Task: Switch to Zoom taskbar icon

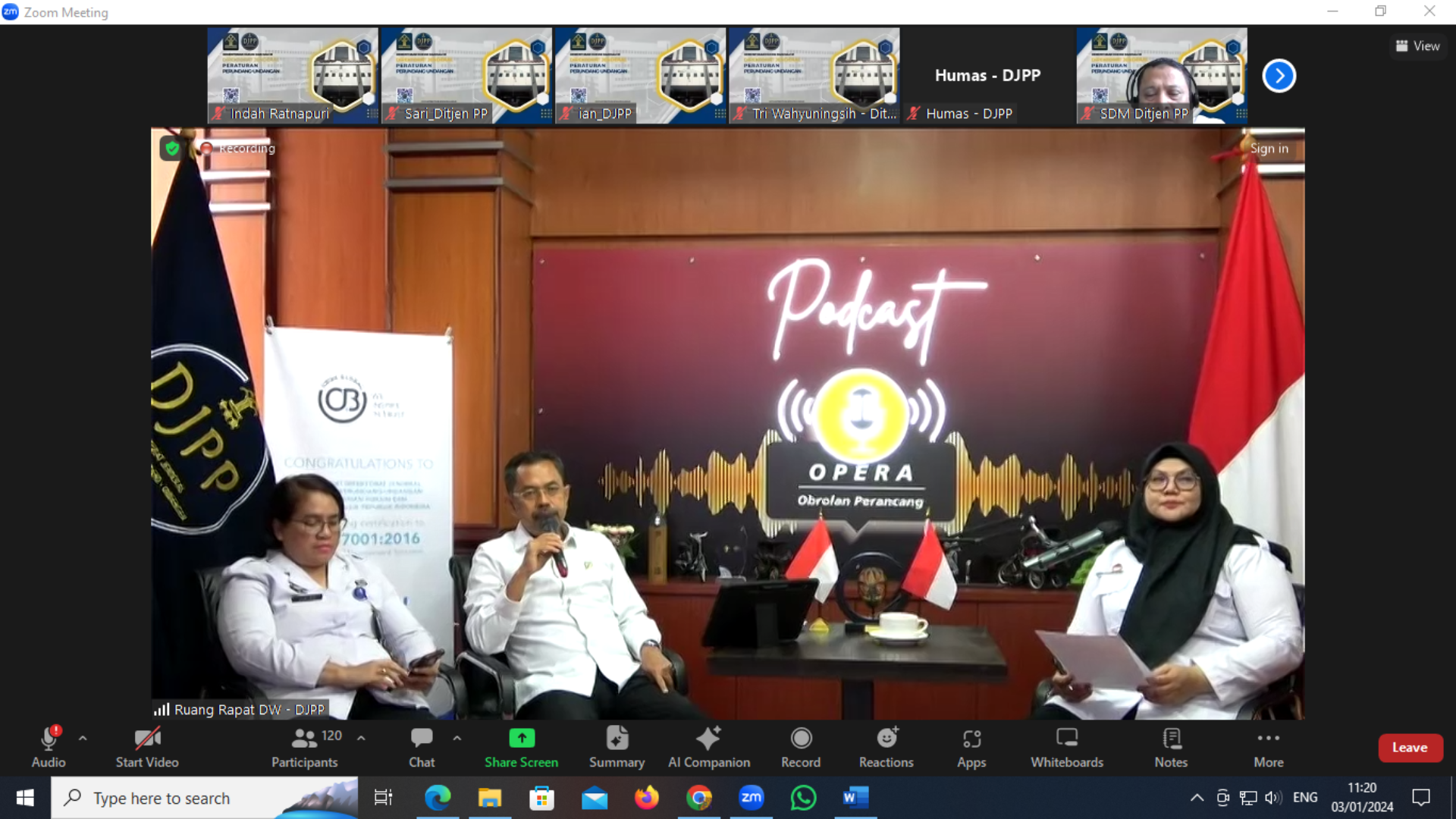Action: click(x=752, y=798)
